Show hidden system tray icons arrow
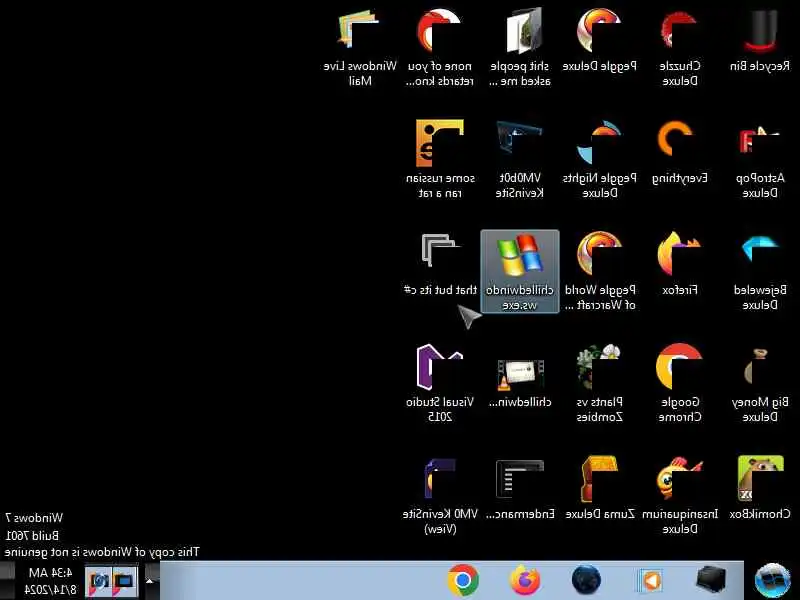The image size is (800, 600). (149, 581)
